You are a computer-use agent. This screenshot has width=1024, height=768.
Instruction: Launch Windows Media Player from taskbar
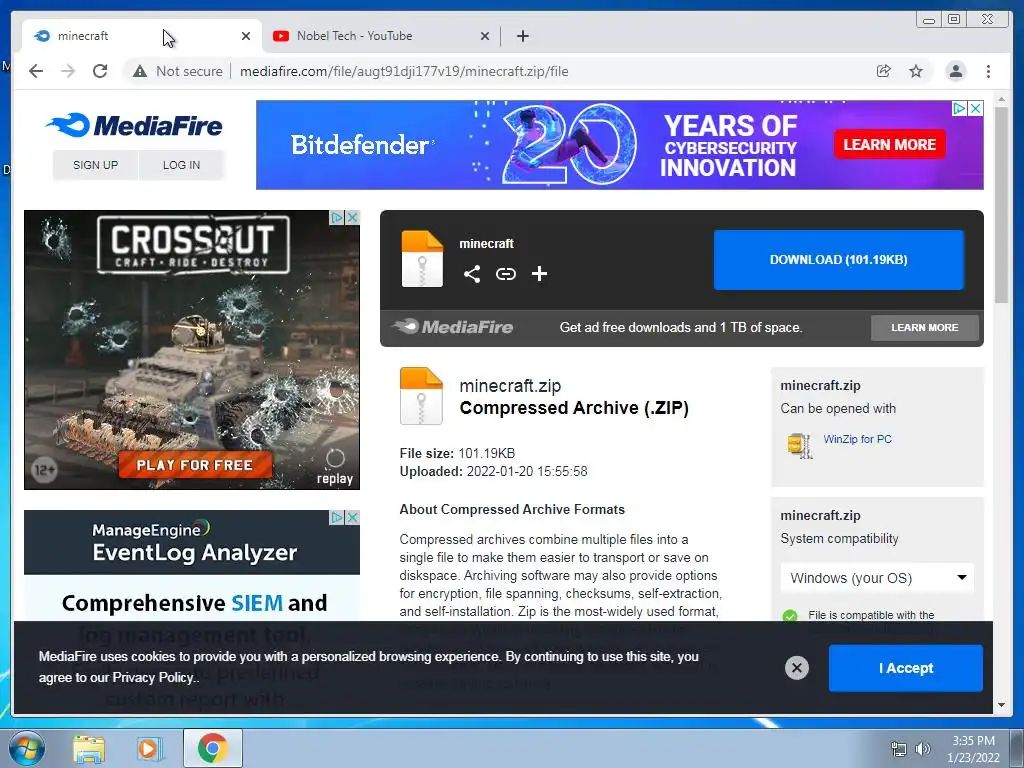(x=150, y=749)
